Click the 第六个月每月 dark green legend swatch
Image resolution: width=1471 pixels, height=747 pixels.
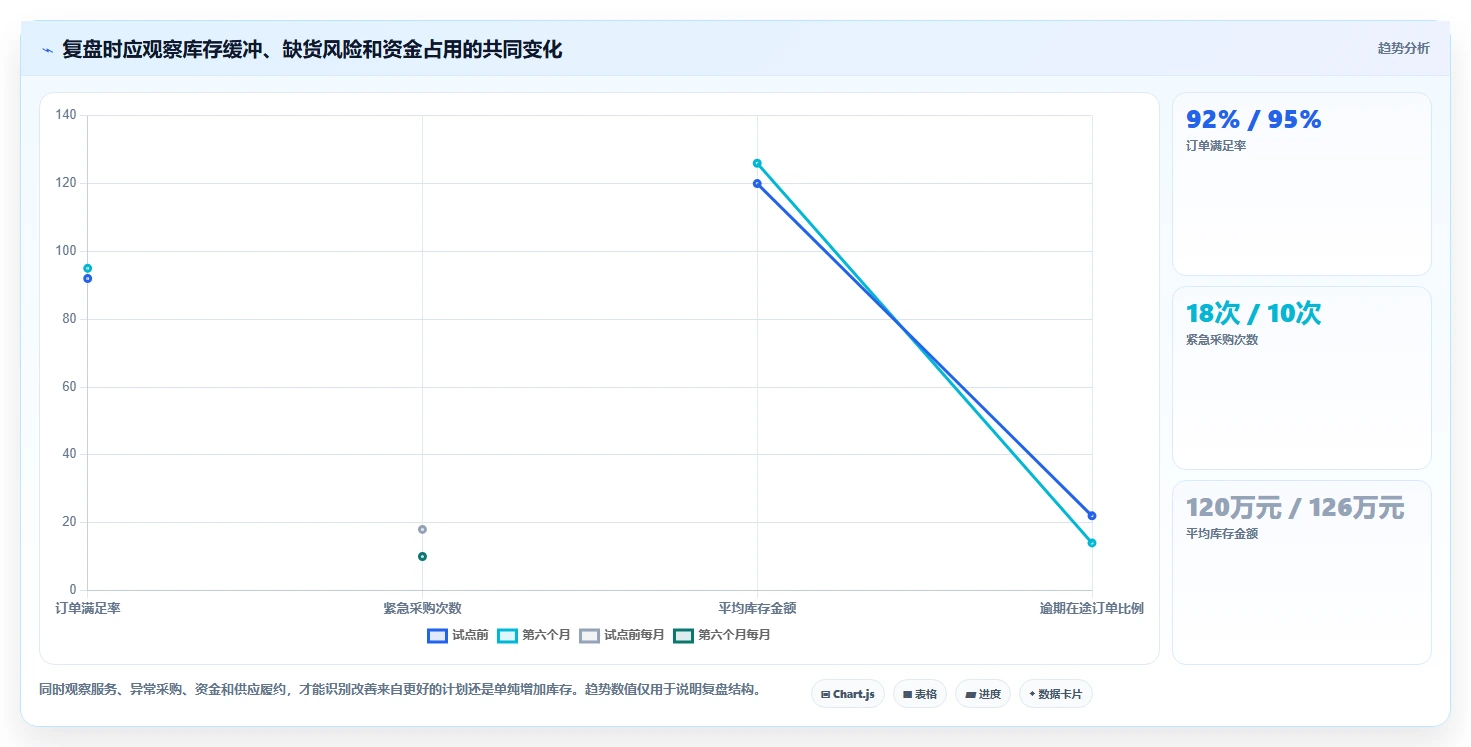tap(683, 635)
